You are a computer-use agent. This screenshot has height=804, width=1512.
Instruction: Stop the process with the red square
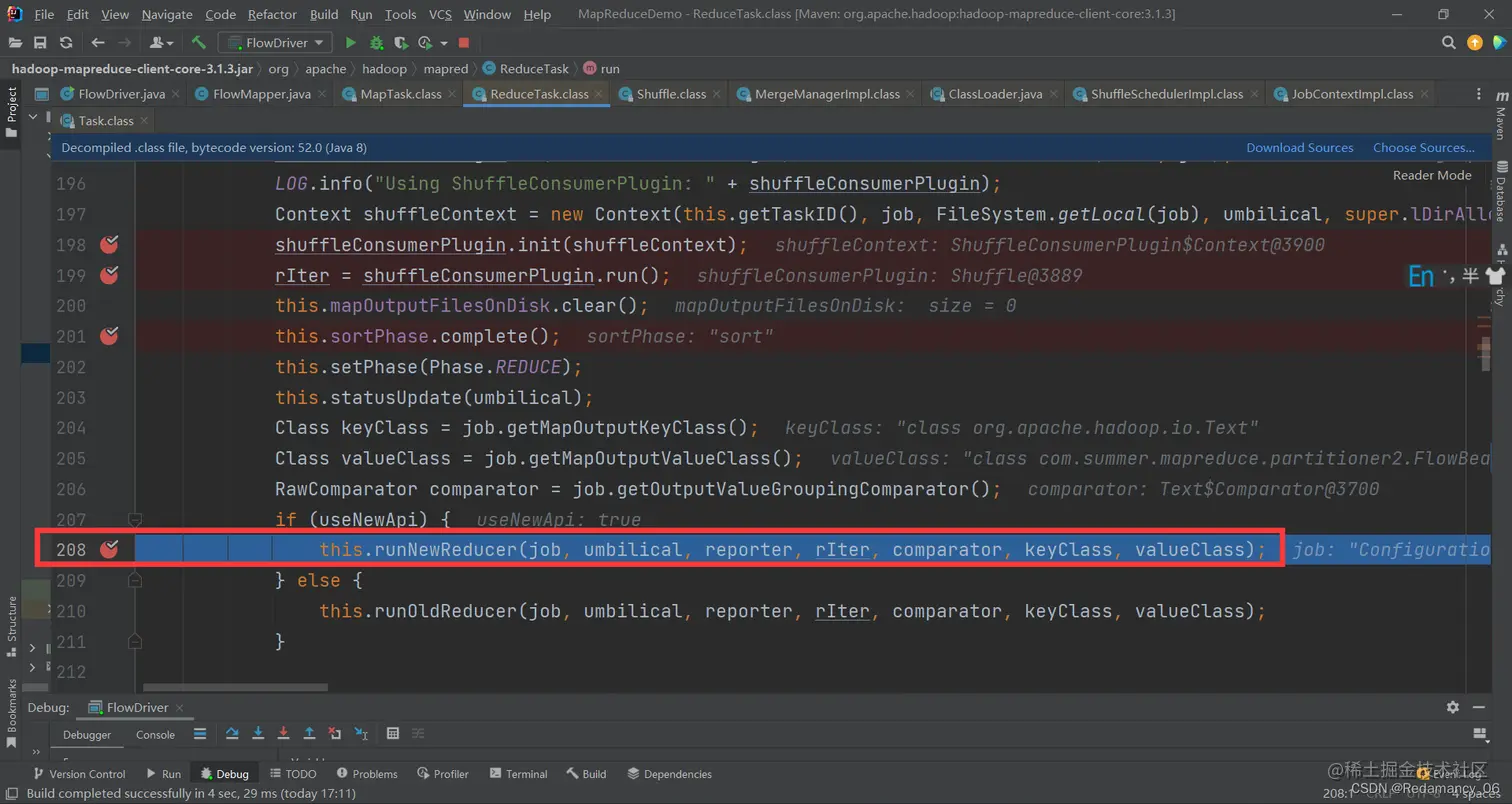pyautogui.click(x=464, y=43)
